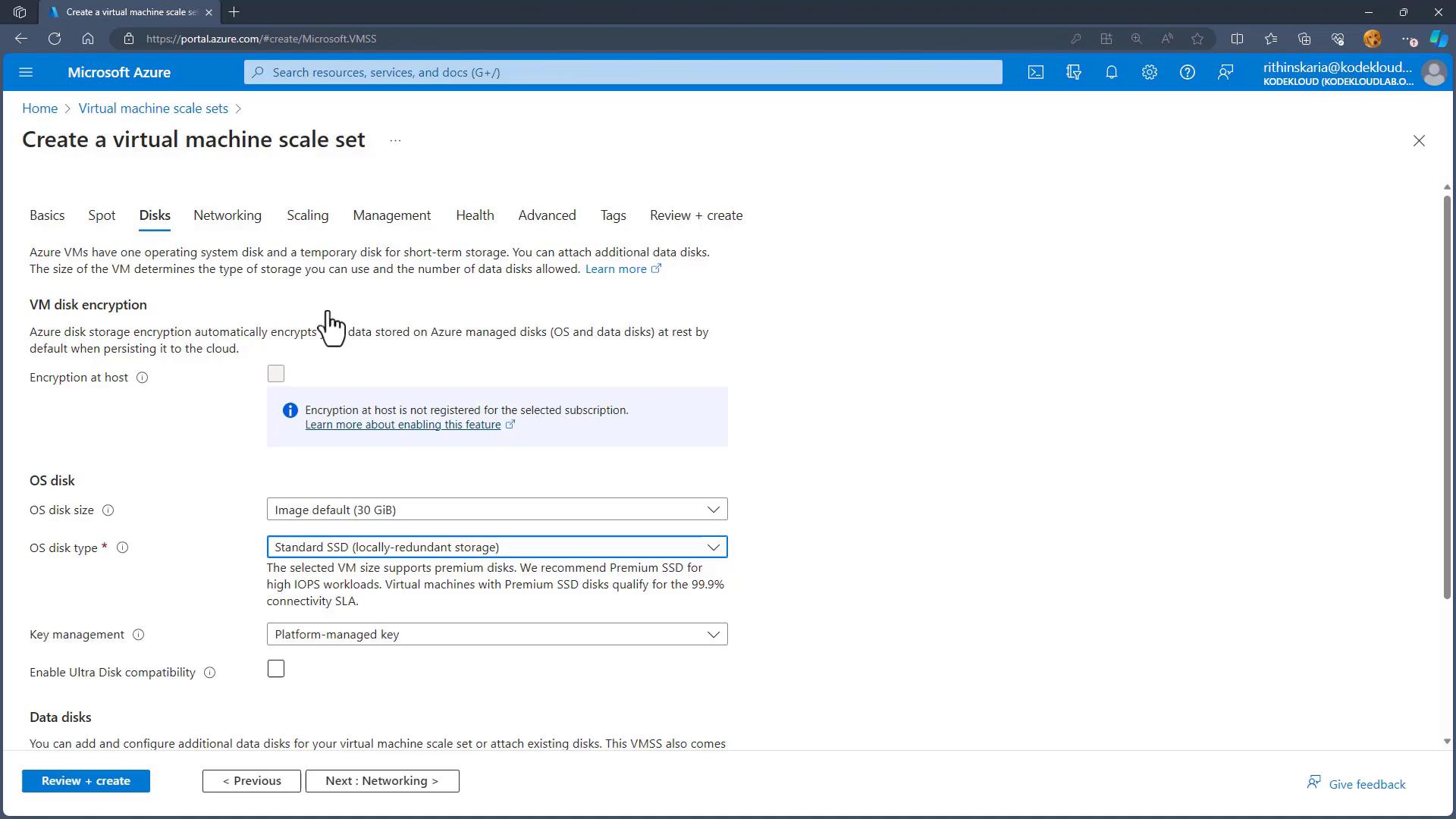
Task: Open the Management tab
Action: (392, 215)
